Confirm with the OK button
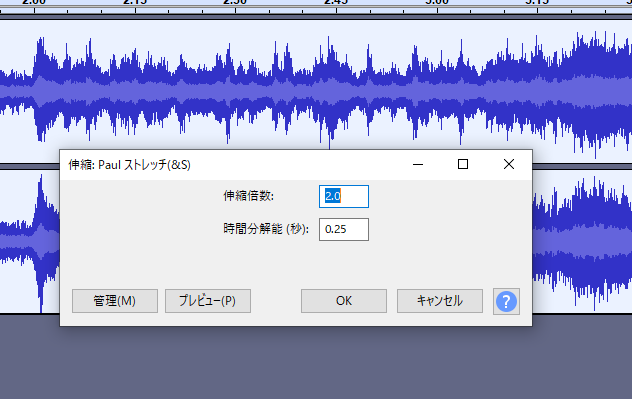632x399 pixels. click(x=344, y=301)
